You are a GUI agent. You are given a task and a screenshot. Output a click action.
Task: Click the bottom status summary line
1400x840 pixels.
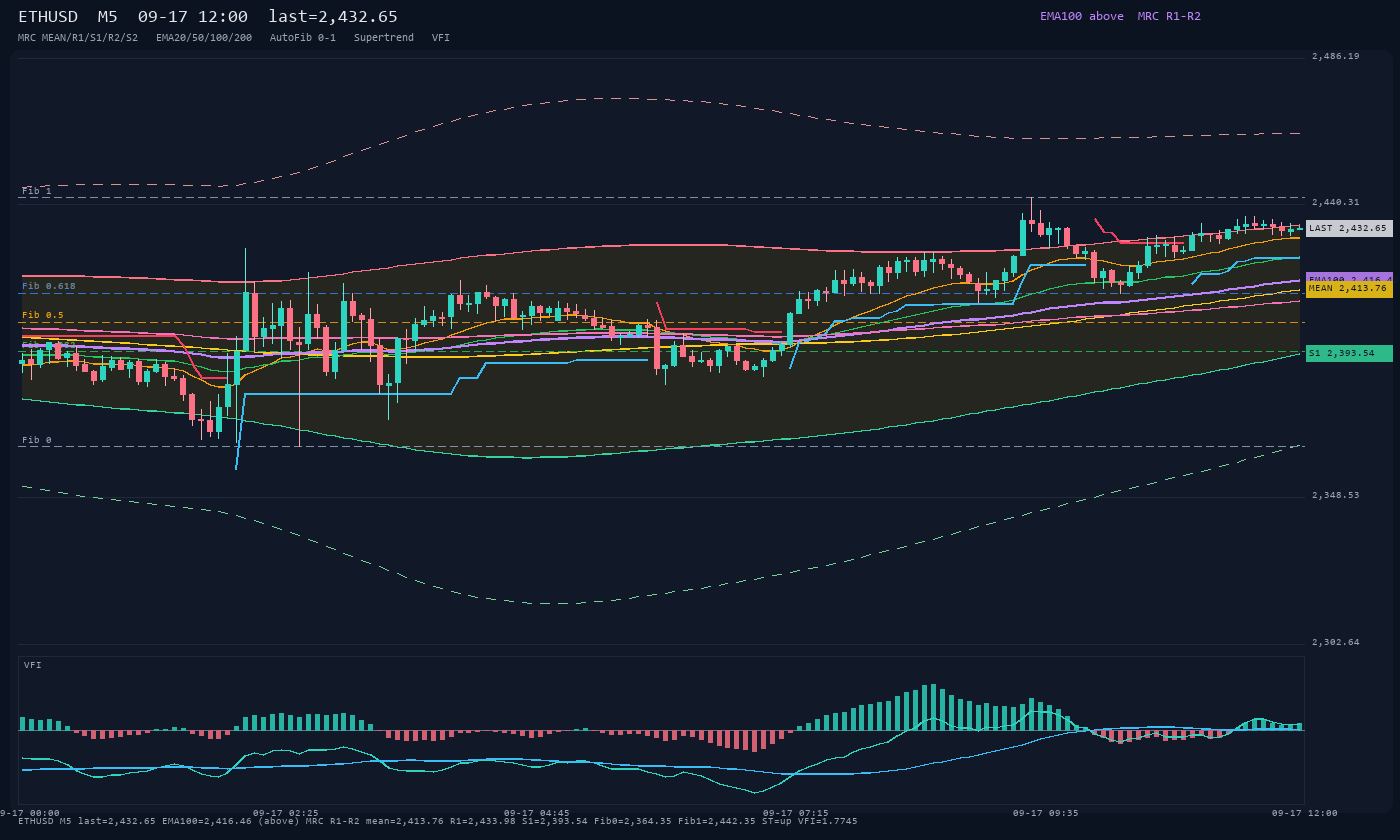[x=437, y=821]
